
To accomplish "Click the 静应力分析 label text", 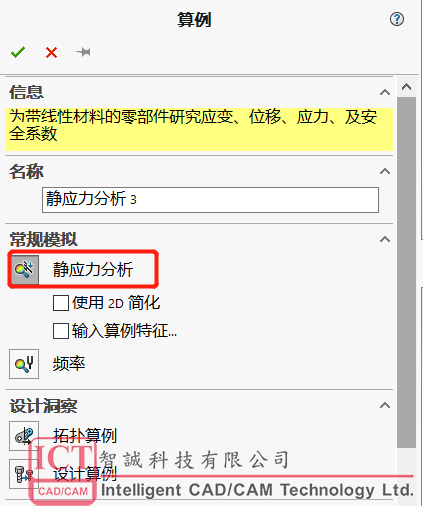I will (x=93, y=270).
